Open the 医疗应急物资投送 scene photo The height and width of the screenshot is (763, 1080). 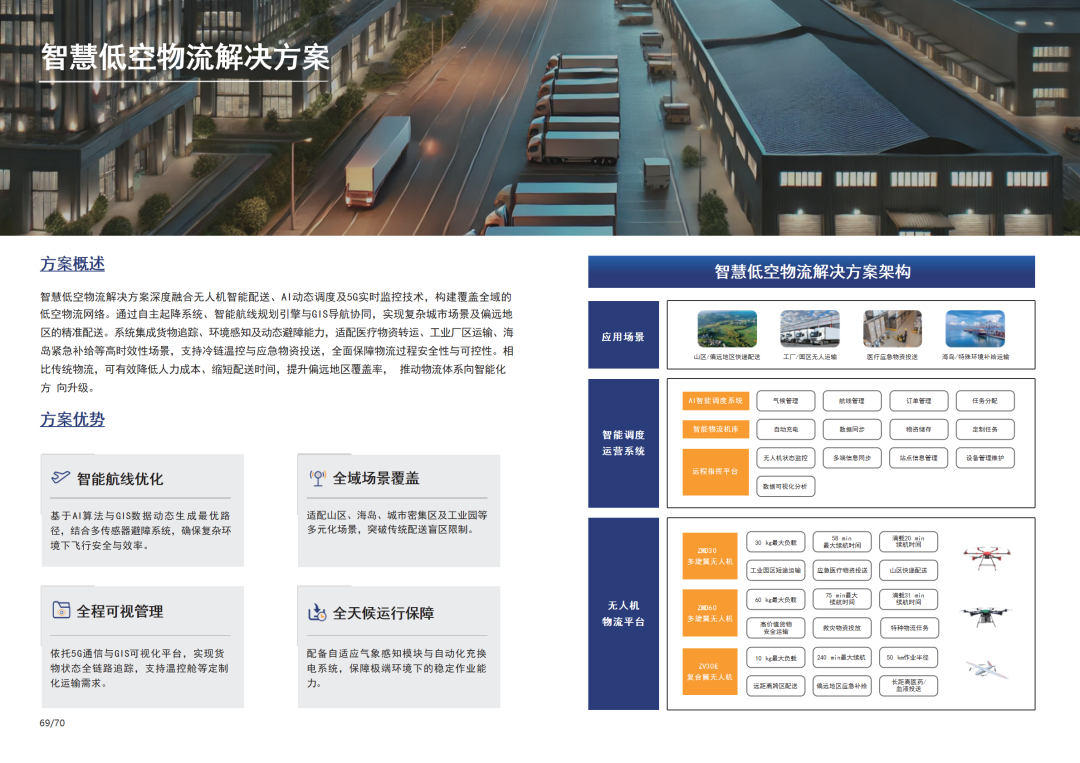tap(892, 328)
